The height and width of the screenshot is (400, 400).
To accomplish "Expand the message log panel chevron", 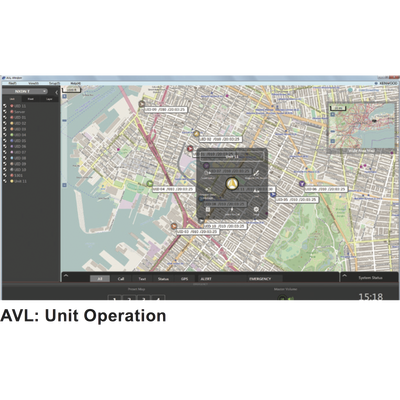I will (66, 276).
